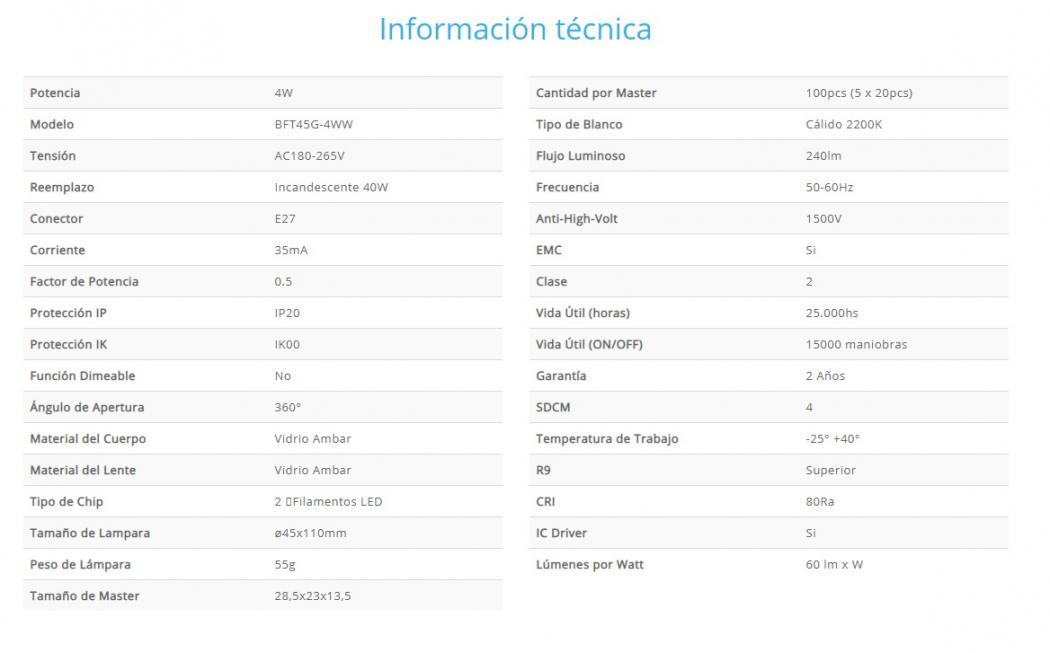Click the Cantidad por Master value
Image resolution: width=1050 pixels, height=653 pixels.
pyautogui.click(x=858, y=93)
